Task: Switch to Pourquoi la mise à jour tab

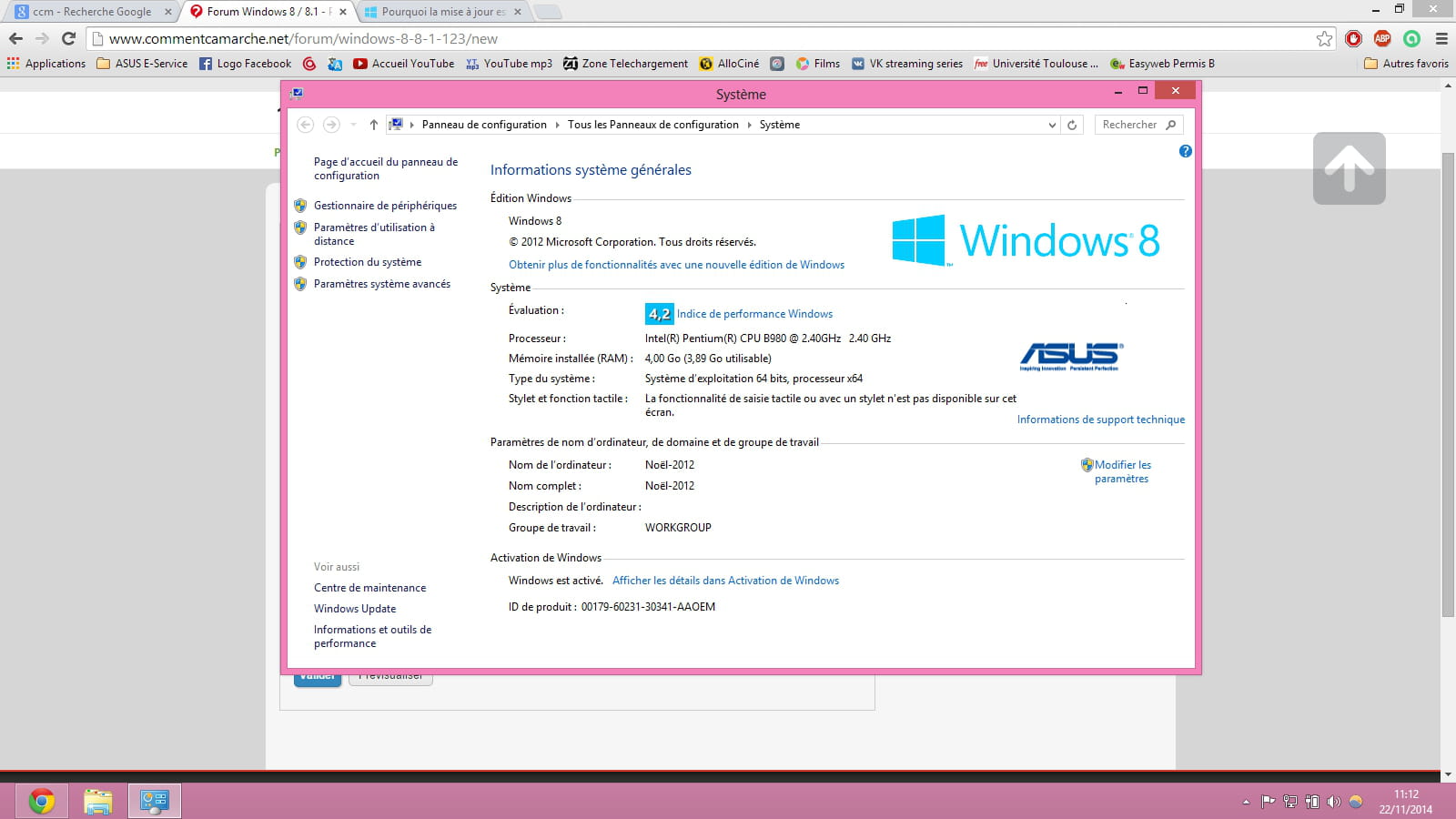Action: click(442, 12)
